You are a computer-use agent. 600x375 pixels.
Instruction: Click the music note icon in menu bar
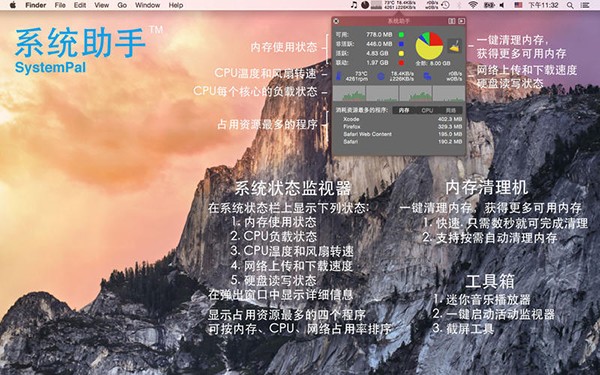(354, 5)
